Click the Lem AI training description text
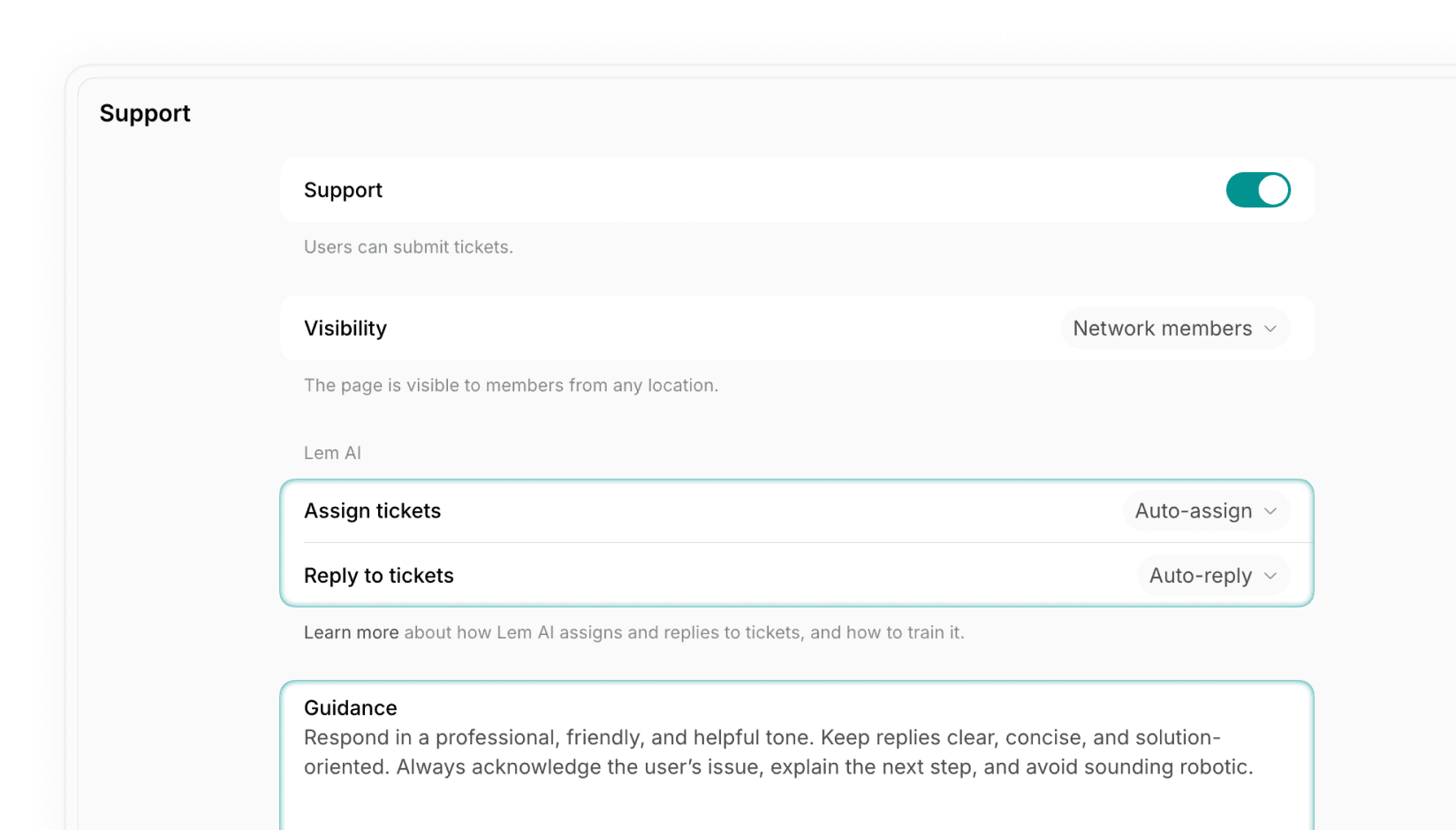This screenshot has width=1456, height=830. 684,632
